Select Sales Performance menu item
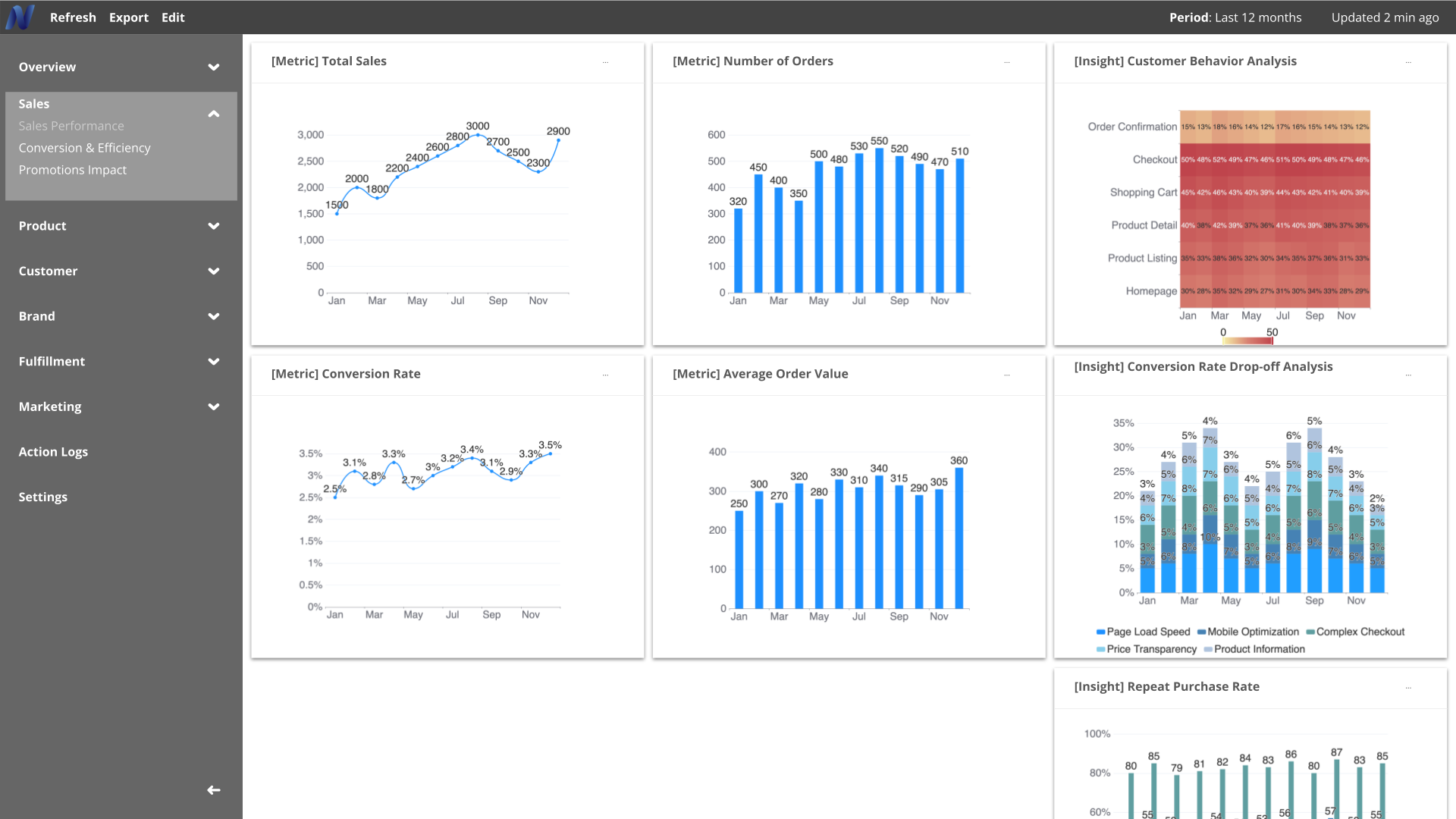The height and width of the screenshot is (819, 1456). click(71, 125)
